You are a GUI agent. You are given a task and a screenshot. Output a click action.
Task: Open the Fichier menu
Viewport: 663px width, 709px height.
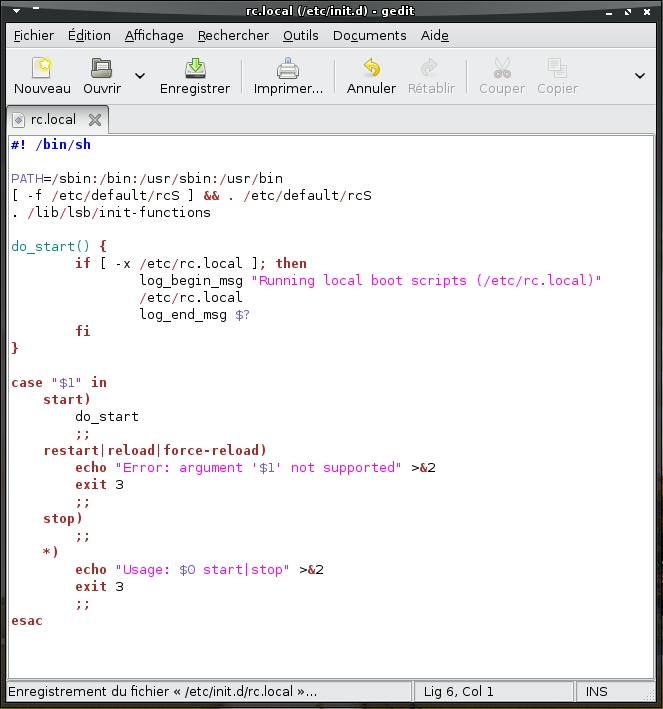[33, 35]
